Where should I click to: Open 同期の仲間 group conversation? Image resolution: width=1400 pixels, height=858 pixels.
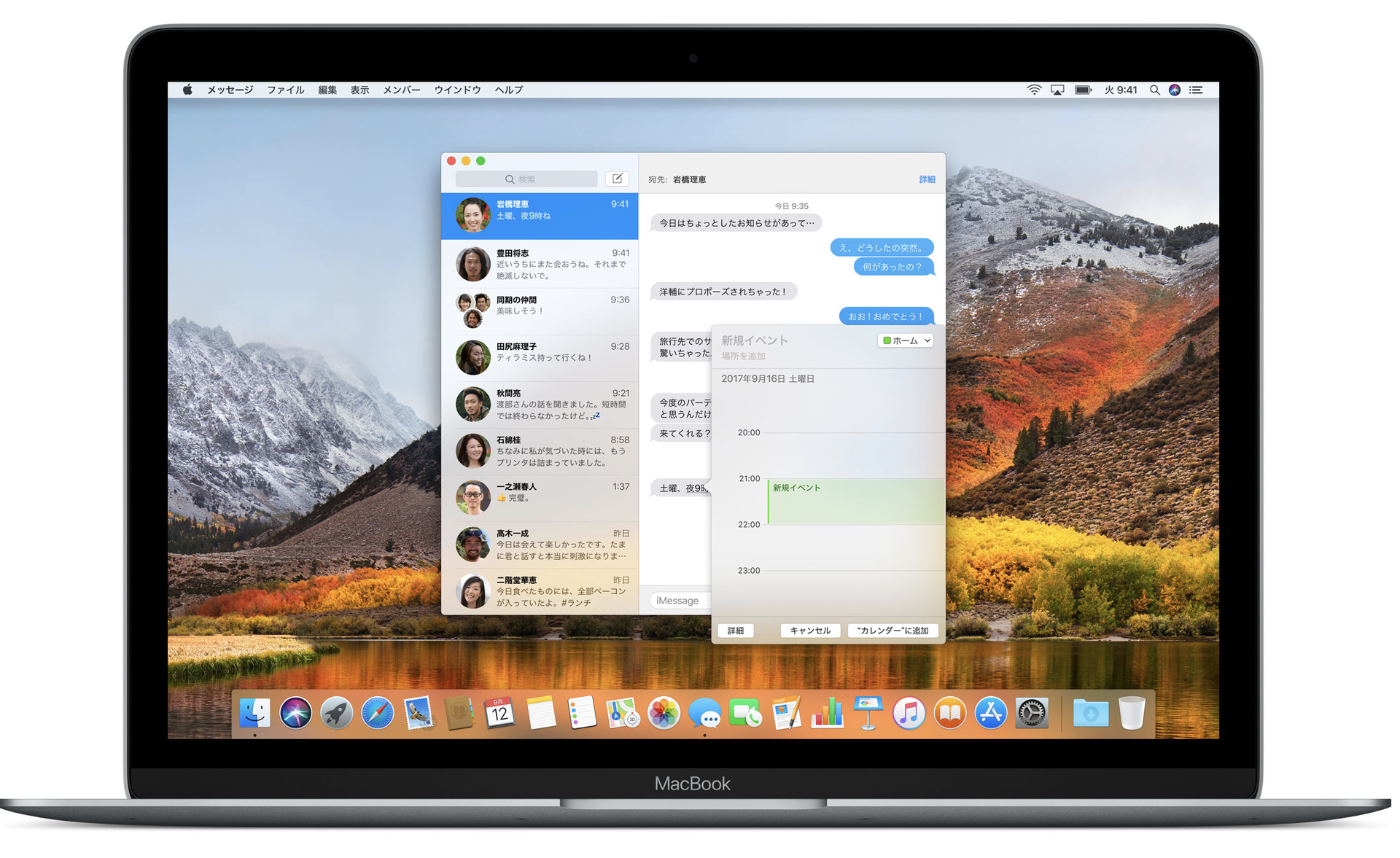540,311
